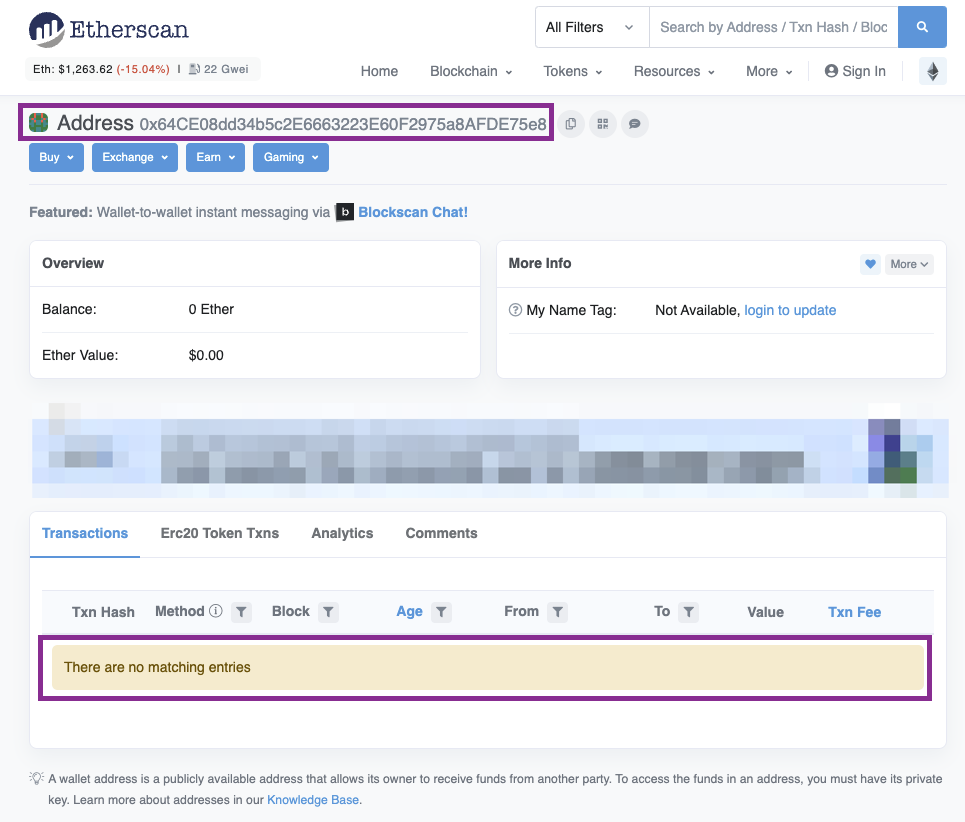
Task: Click the '$0.00' Ether value
Action: pos(206,356)
